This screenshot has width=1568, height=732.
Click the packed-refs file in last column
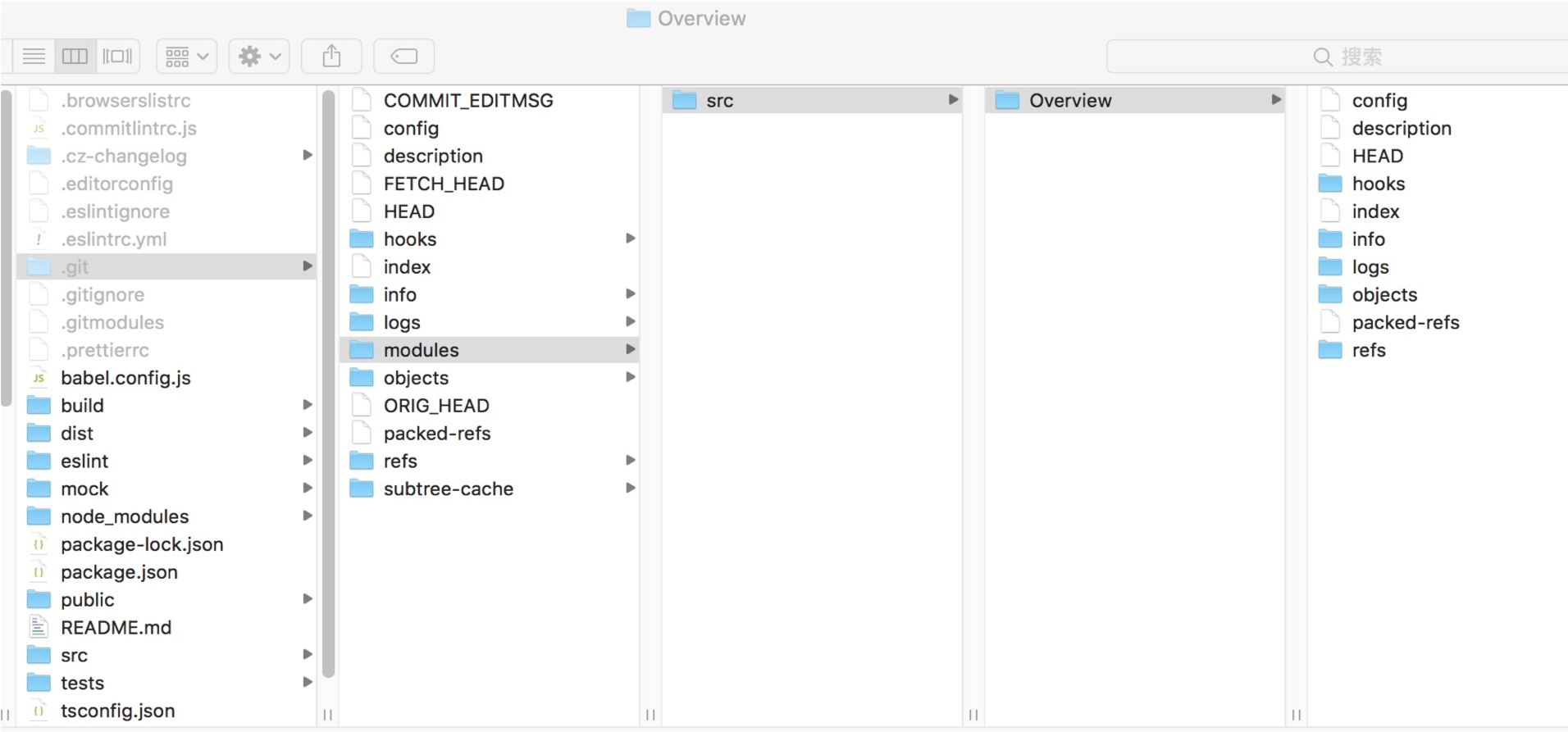(x=1405, y=323)
